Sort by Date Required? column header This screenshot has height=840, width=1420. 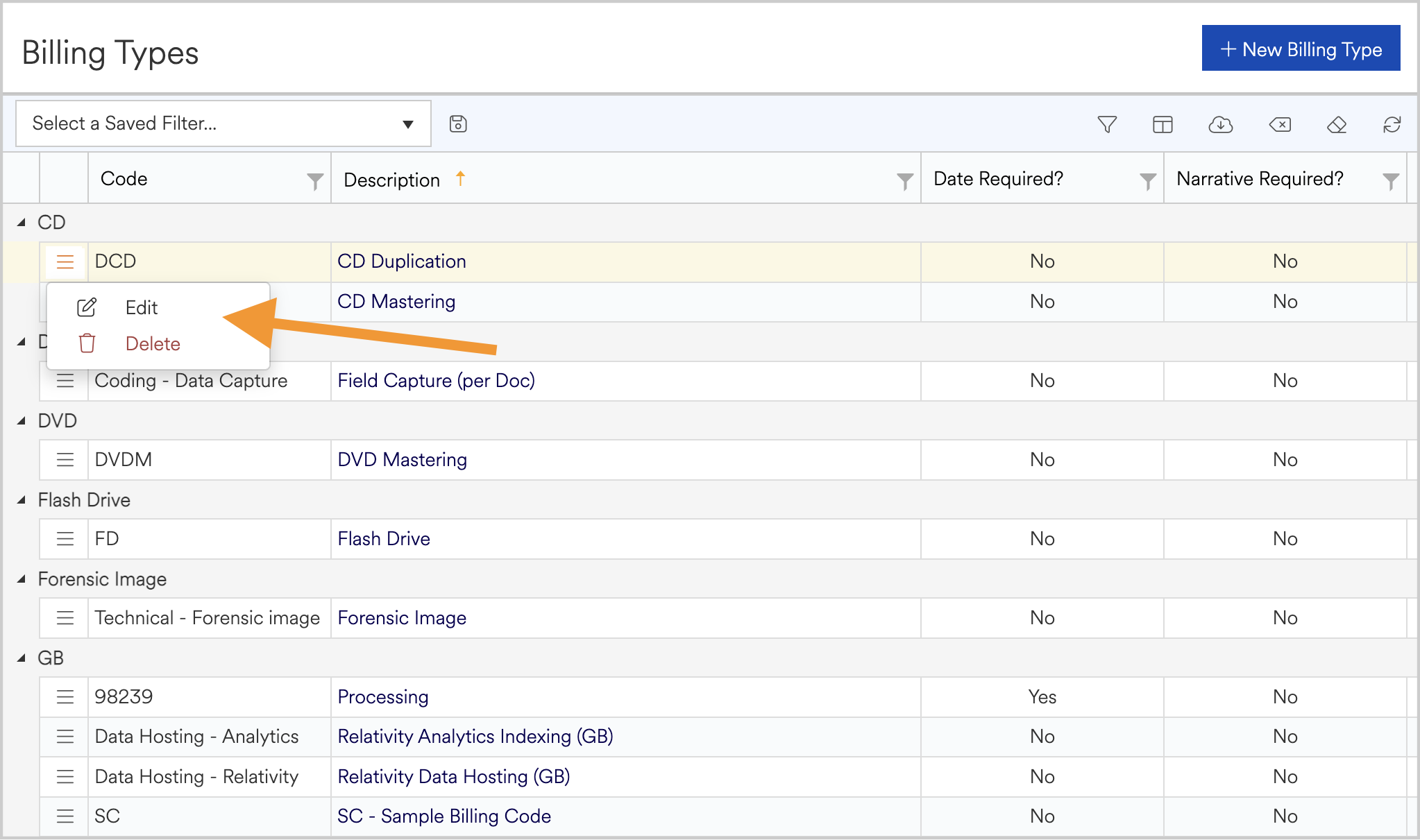998,179
